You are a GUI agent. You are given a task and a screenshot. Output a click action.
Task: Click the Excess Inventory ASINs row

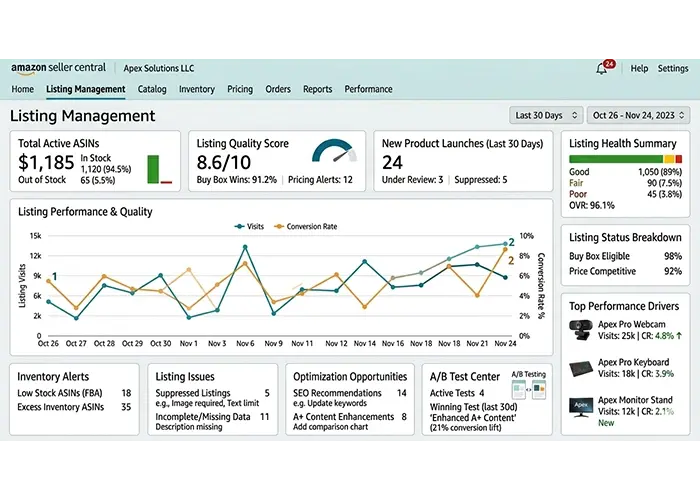click(x=74, y=407)
